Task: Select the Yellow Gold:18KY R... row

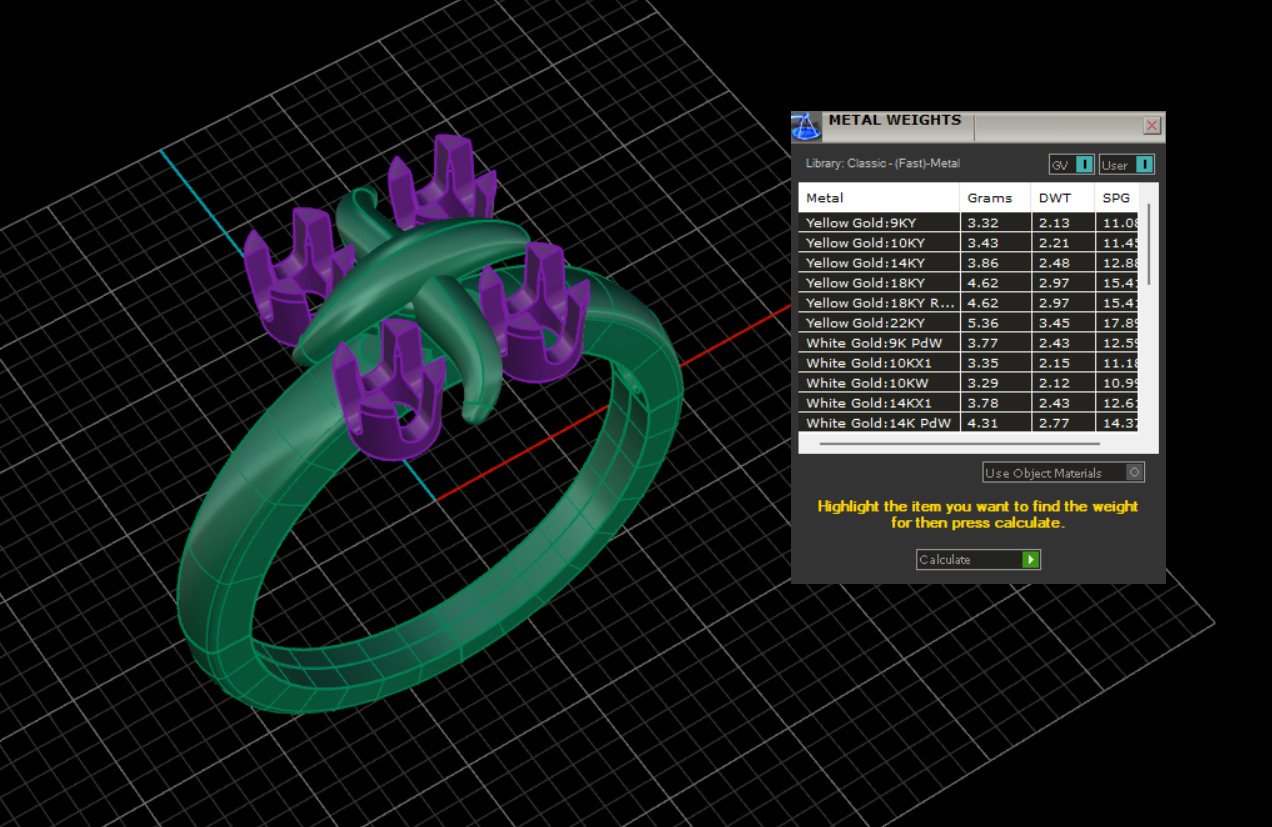Action: tap(968, 303)
